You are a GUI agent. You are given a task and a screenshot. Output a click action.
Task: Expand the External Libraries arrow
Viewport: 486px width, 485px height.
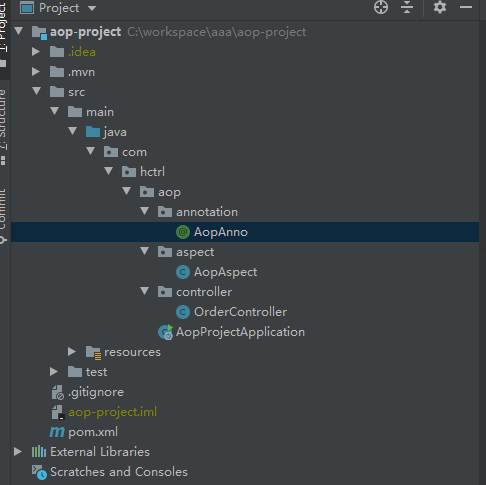point(18,452)
